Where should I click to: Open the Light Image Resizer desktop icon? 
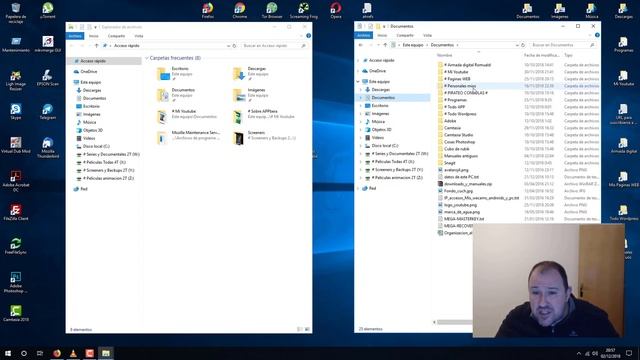[x=16, y=80]
